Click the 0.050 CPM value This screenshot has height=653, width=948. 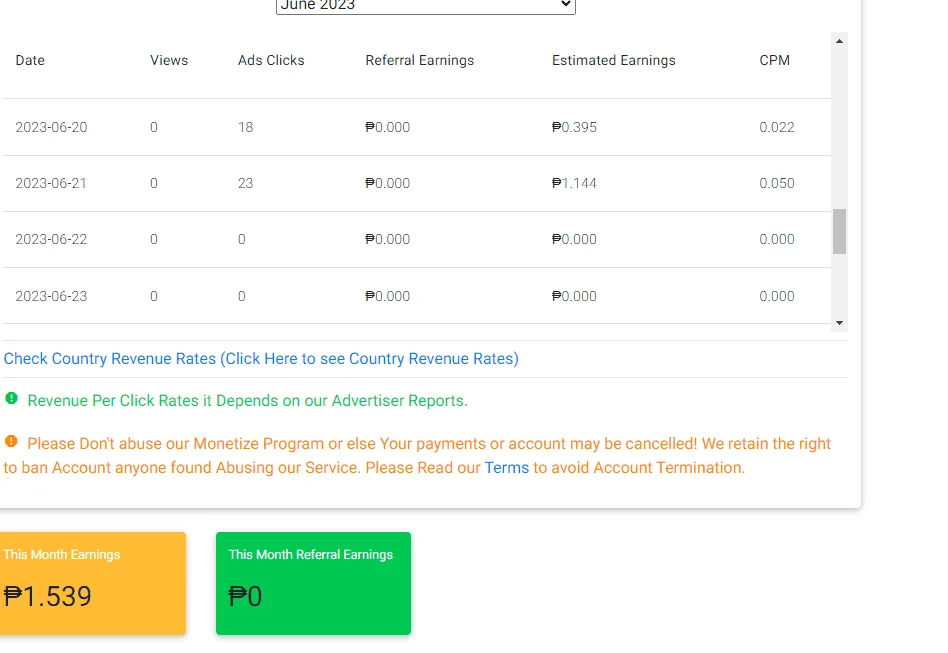[777, 183]
